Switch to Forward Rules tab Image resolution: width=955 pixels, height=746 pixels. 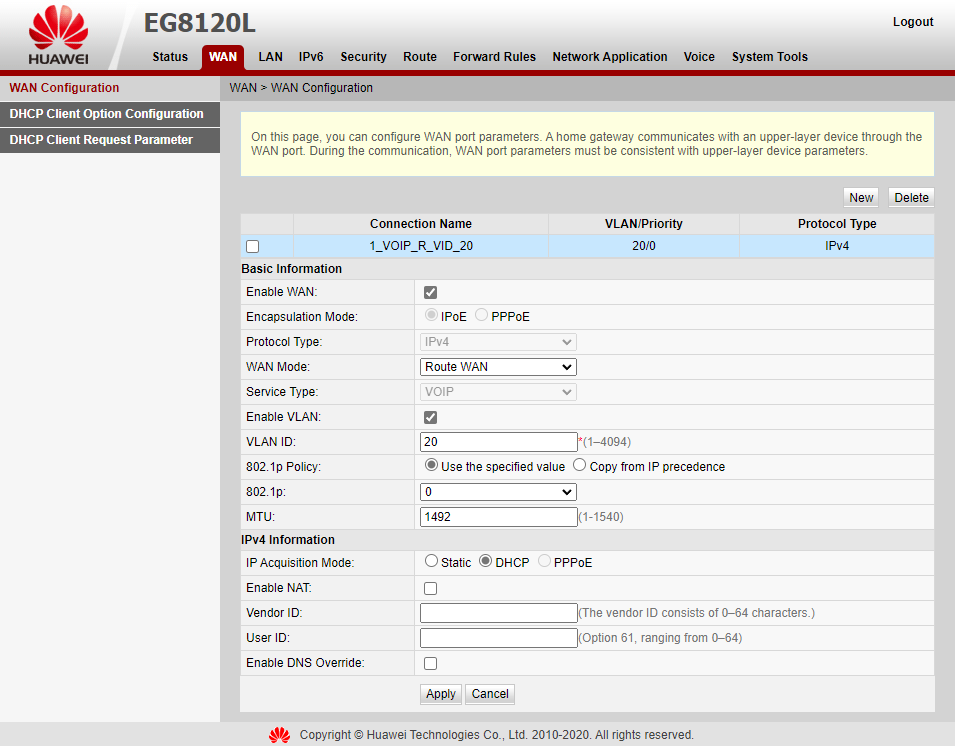click(x=494, y=57)
